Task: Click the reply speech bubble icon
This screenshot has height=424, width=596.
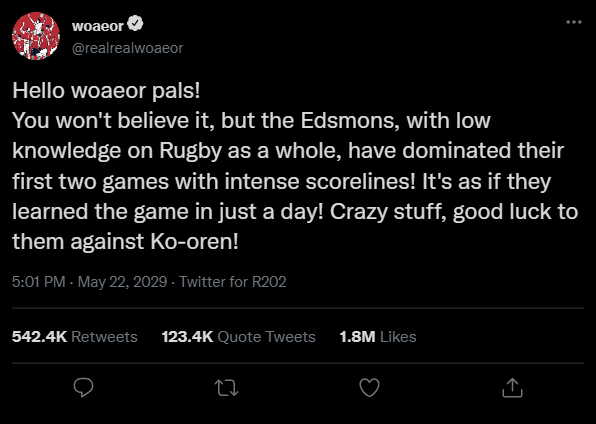Action: point(83,387)
